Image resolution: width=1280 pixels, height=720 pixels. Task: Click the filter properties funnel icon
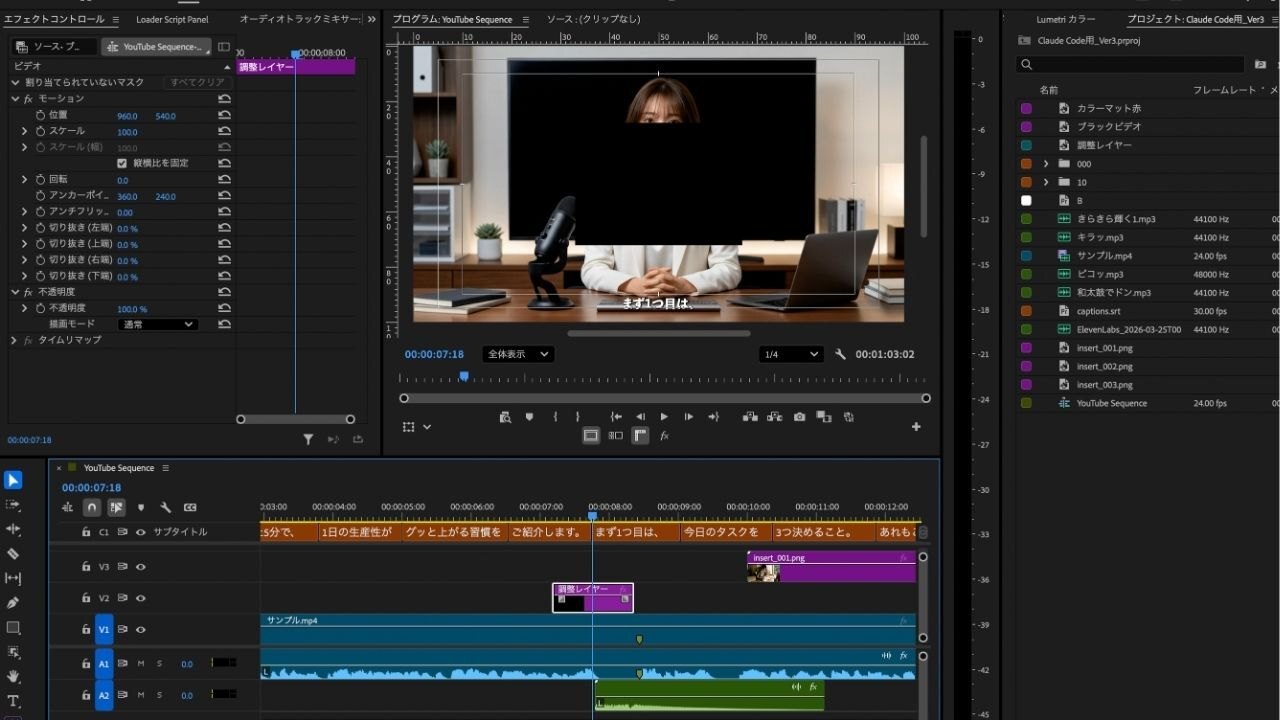[308, 439]
